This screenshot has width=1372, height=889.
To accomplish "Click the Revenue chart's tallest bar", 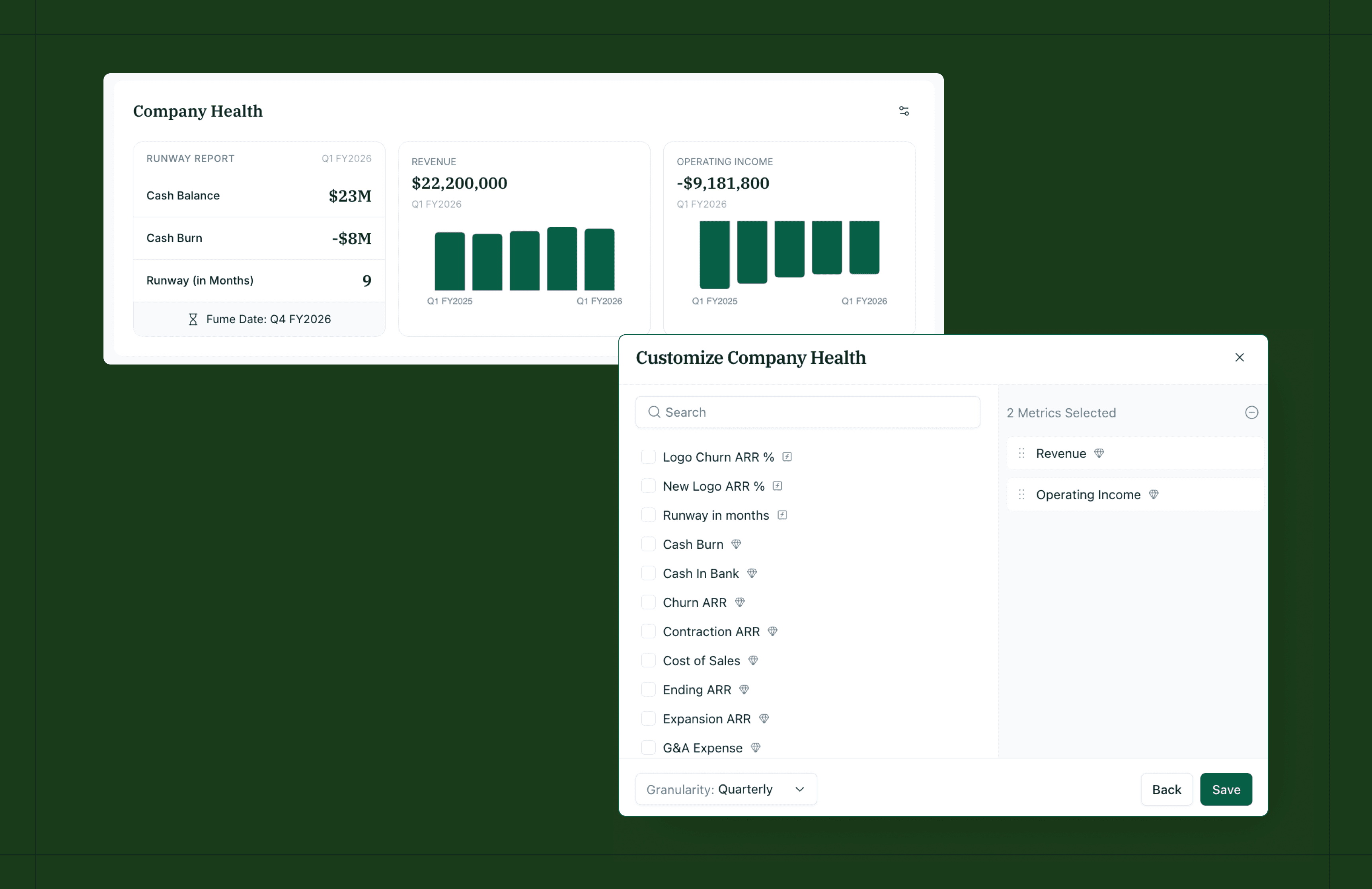I will pyautogui.click(x=561, y=259).
